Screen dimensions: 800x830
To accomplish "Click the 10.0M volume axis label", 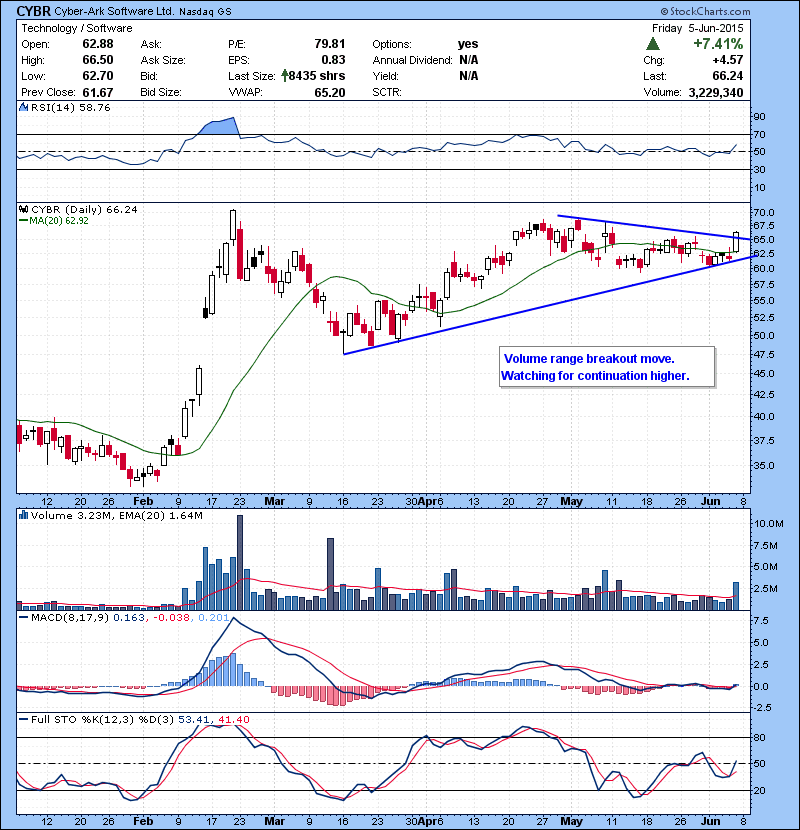I will click(x=769, y=524).
